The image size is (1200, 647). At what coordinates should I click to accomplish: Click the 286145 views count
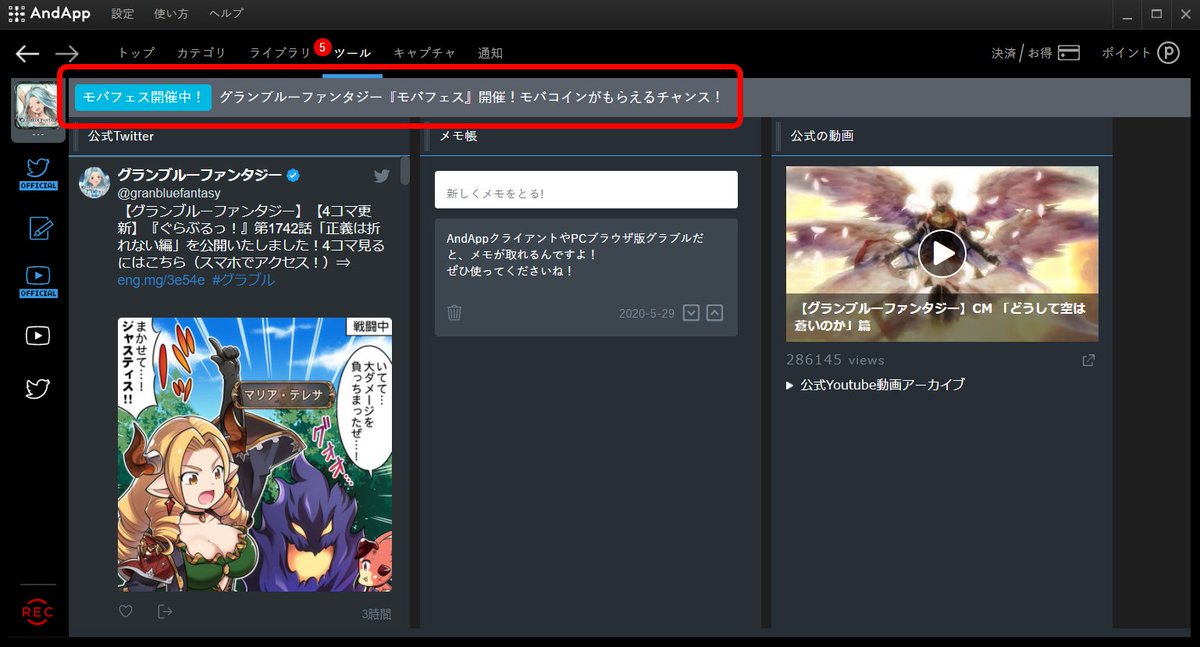click(x=835, y=360)
